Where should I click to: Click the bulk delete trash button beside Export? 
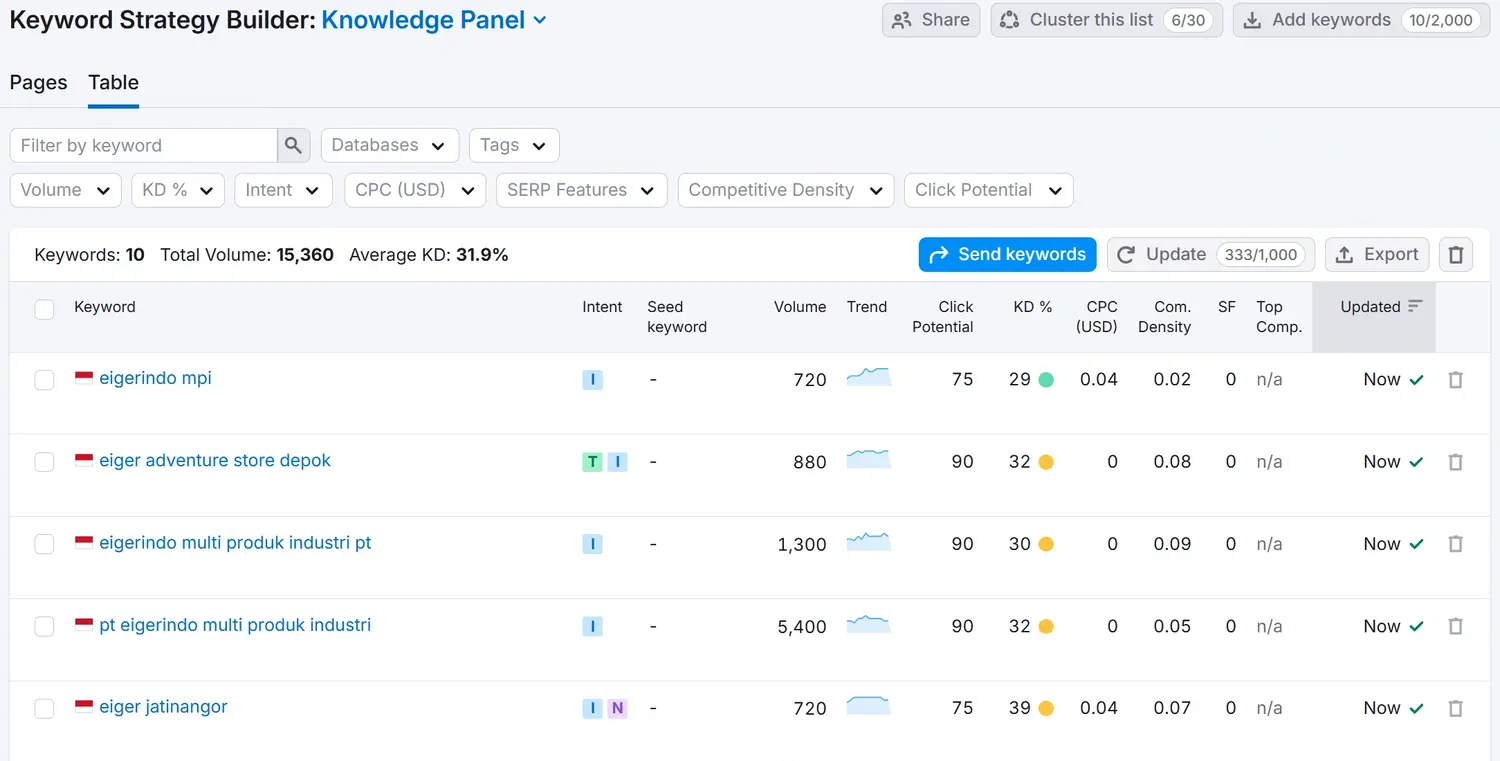pos(1456,255)
